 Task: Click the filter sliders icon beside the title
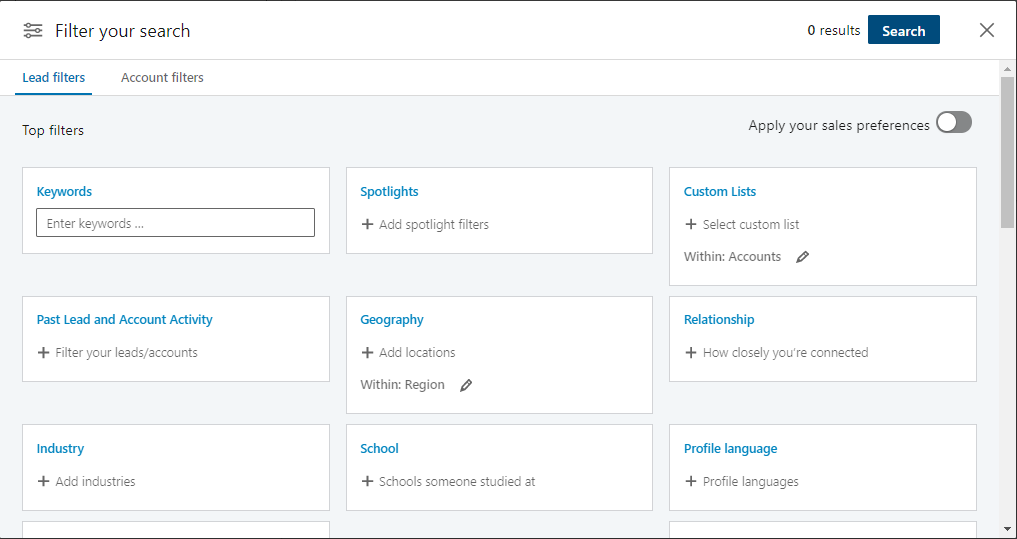(x=33, y=30)
